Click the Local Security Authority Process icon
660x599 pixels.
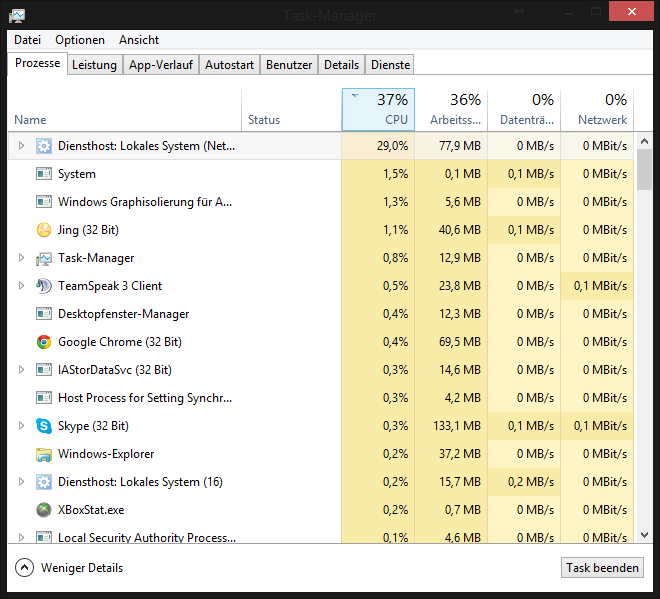[x=44, y=537]
